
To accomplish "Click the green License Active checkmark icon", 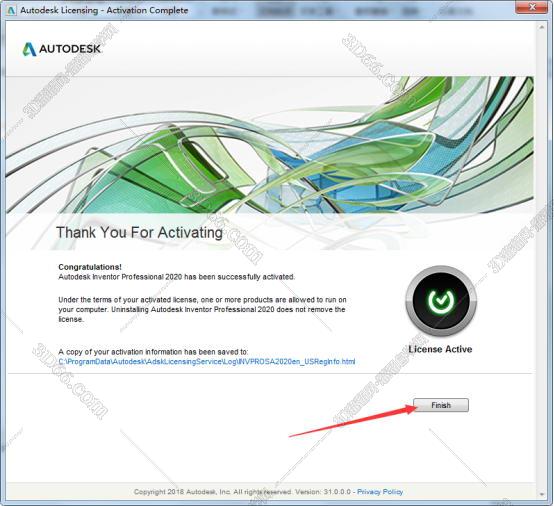I will (x=441, y=301).
